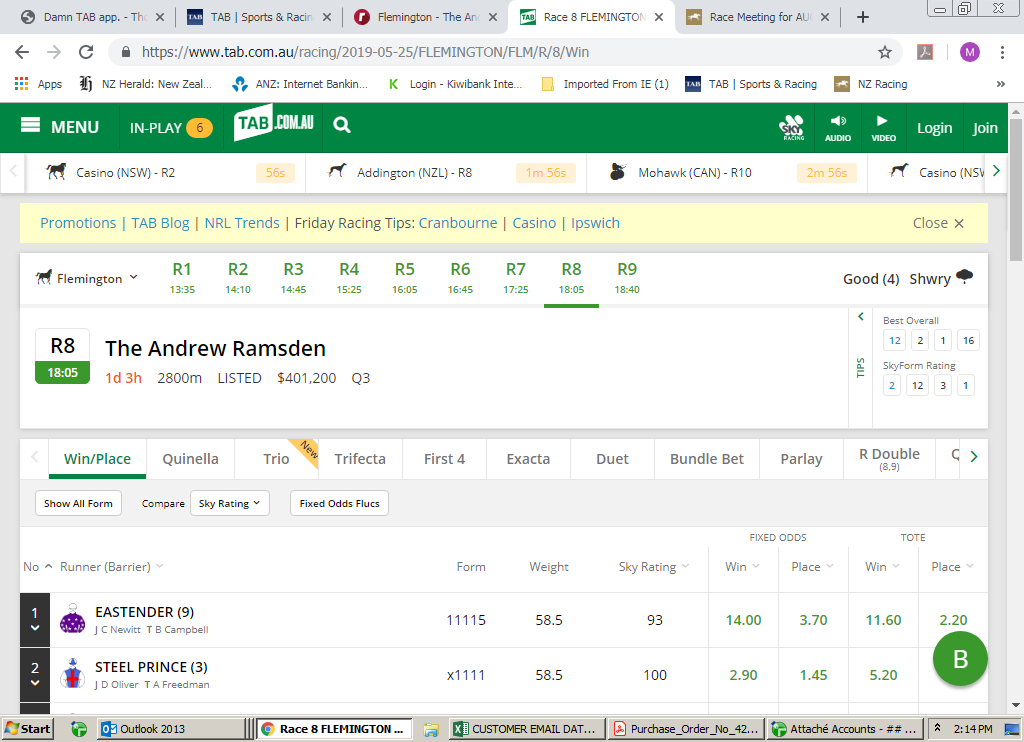Open Chrome profile avatar M
This screenshot has width=1024, height=742.
(969, 52)
